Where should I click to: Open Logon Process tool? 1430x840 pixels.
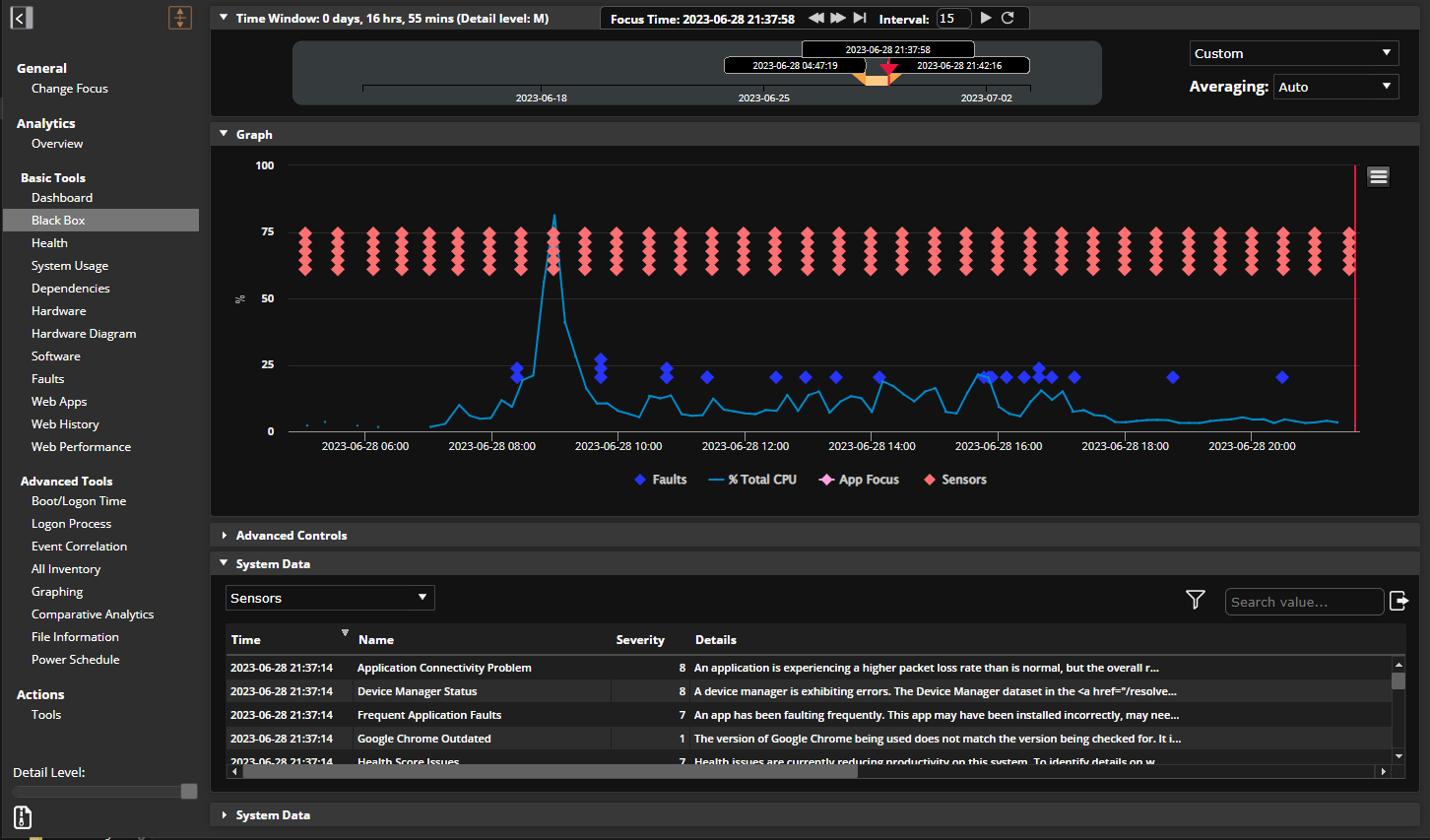tap(71, 524)
